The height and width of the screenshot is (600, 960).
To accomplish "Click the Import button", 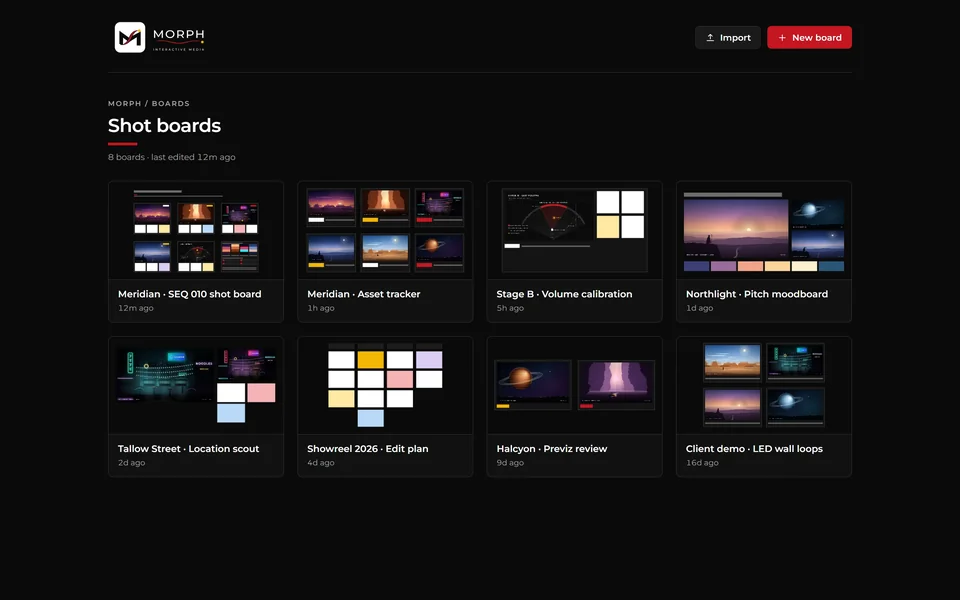I will click(727, 37).
